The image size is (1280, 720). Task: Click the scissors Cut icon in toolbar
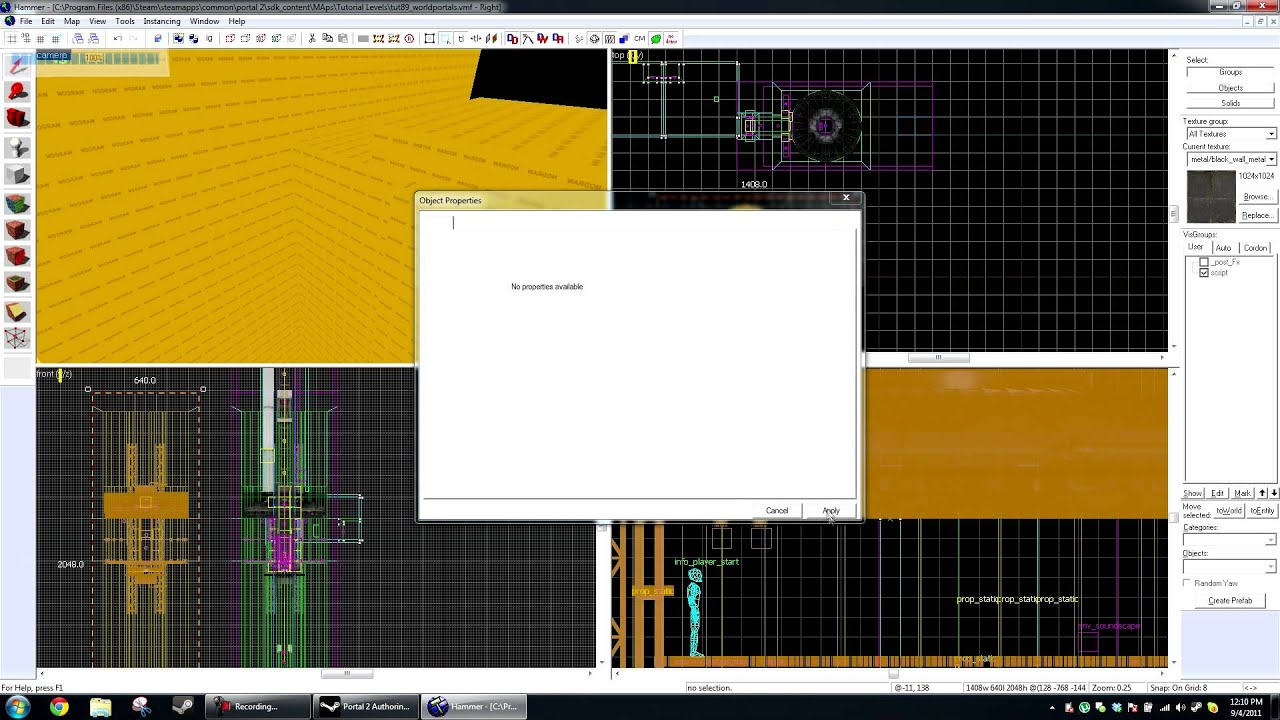point(312,38)
